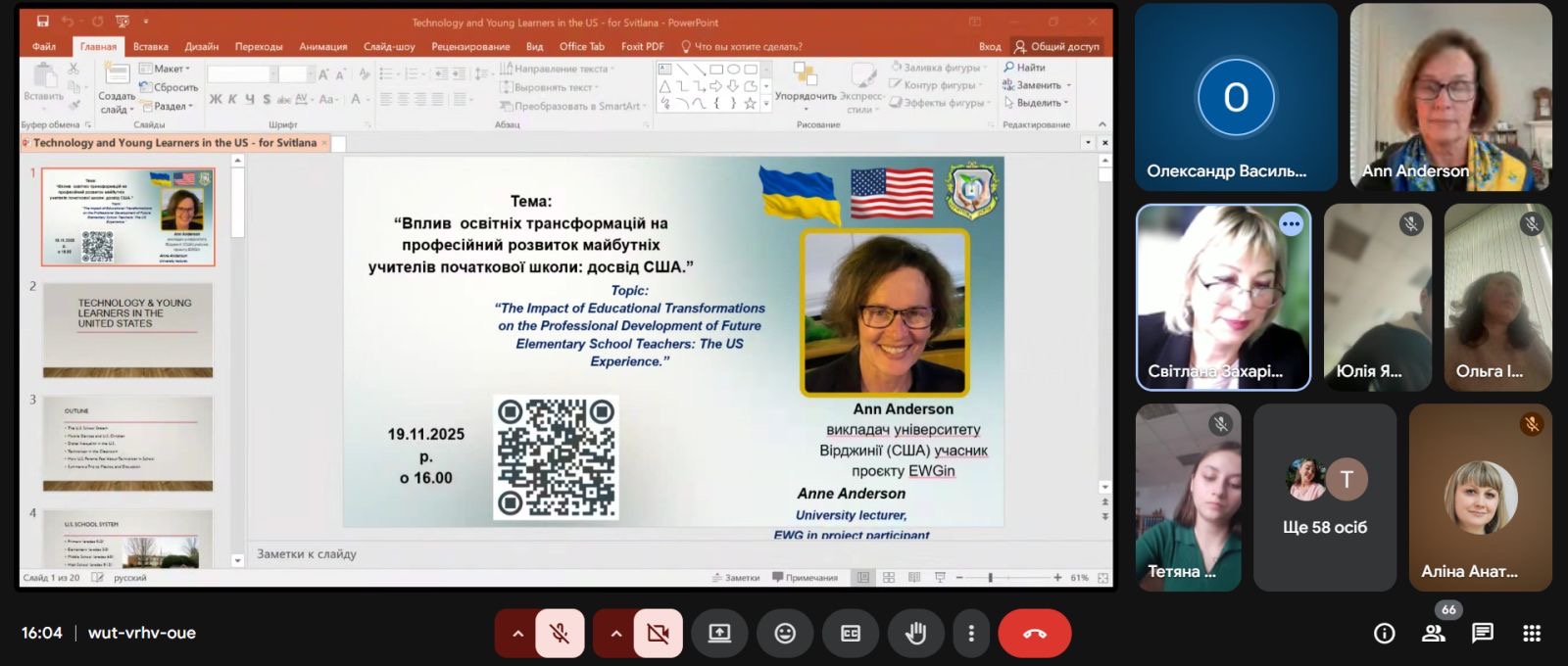Toggle italic К formatting
This screenshot has width=1568, height=666.
232,99
